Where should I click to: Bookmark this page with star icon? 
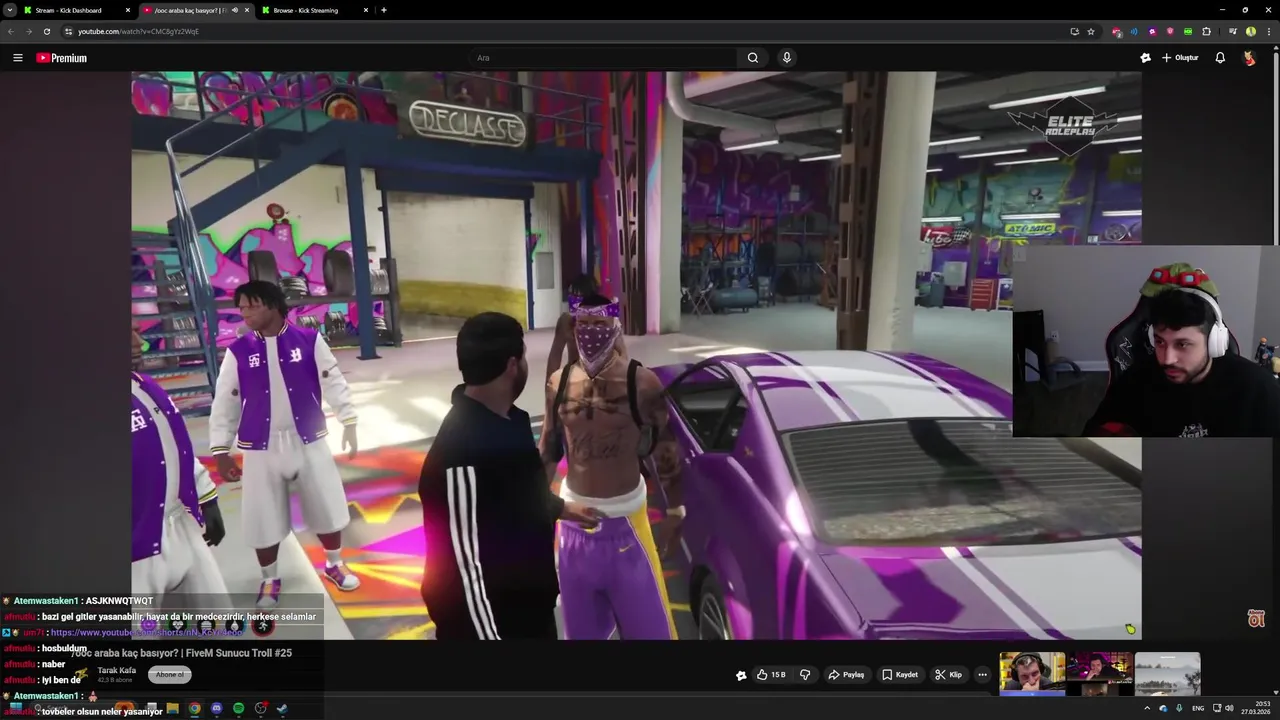(x=1091, y=31)
